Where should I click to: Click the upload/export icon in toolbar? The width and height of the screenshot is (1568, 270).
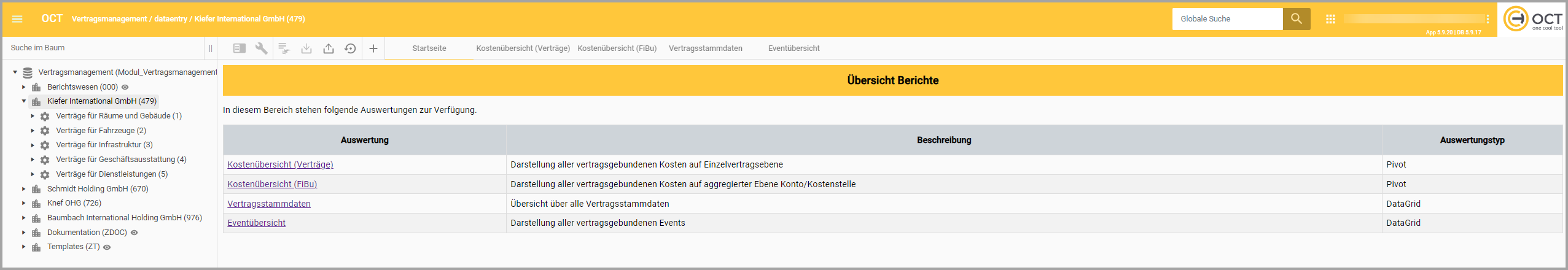329,48
